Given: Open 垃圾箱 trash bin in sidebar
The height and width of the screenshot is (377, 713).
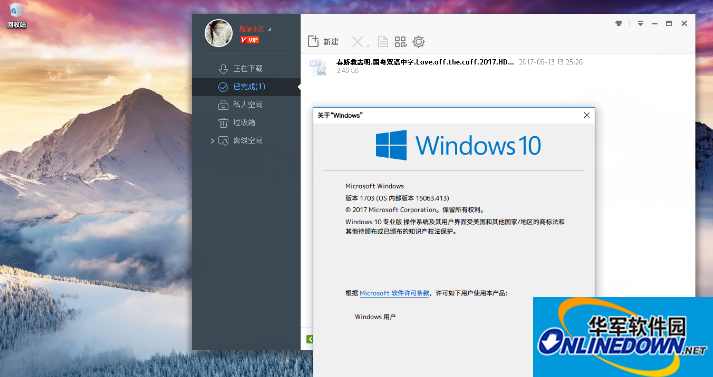Looking at the screenshot, I should [x=246, y=123].
